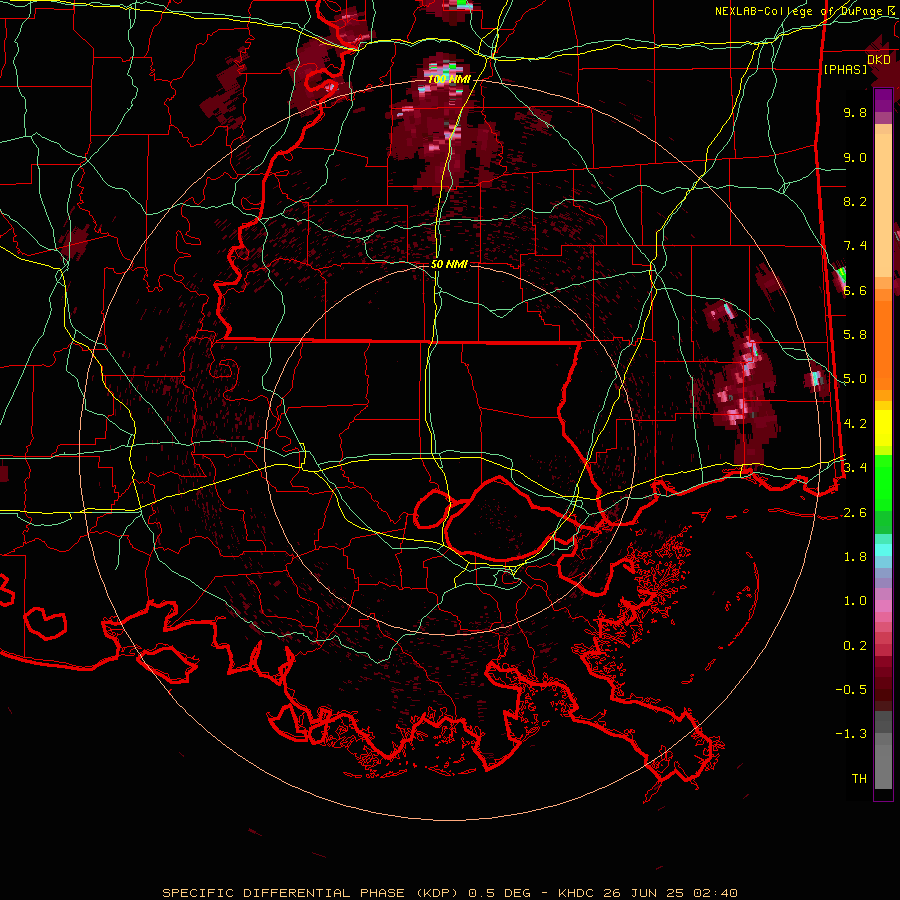Click the 0.5 DEG elevation text
The height and width of the screenshot is (900, 900).
click(499, 893)
